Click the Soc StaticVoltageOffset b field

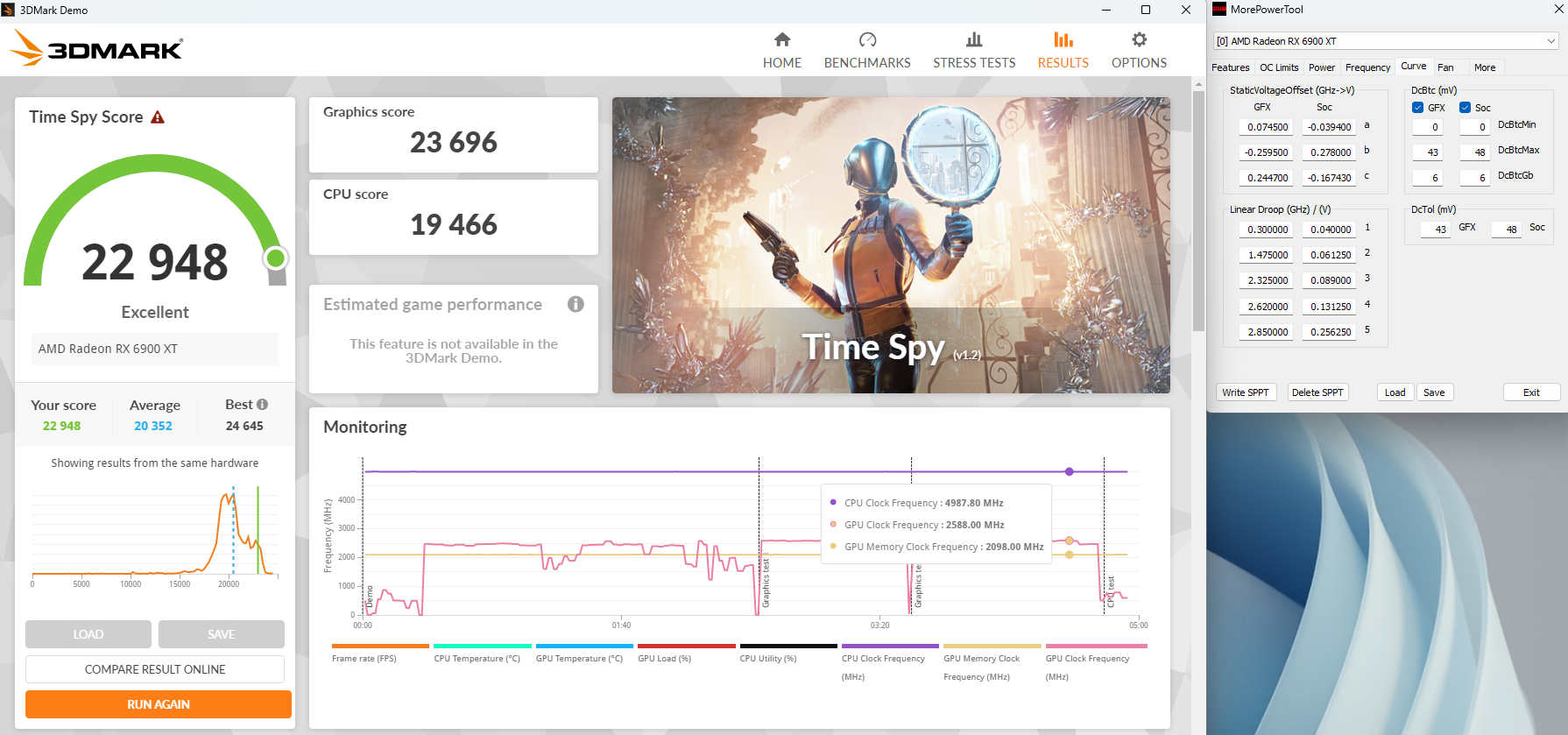(x=1329, y=152)
